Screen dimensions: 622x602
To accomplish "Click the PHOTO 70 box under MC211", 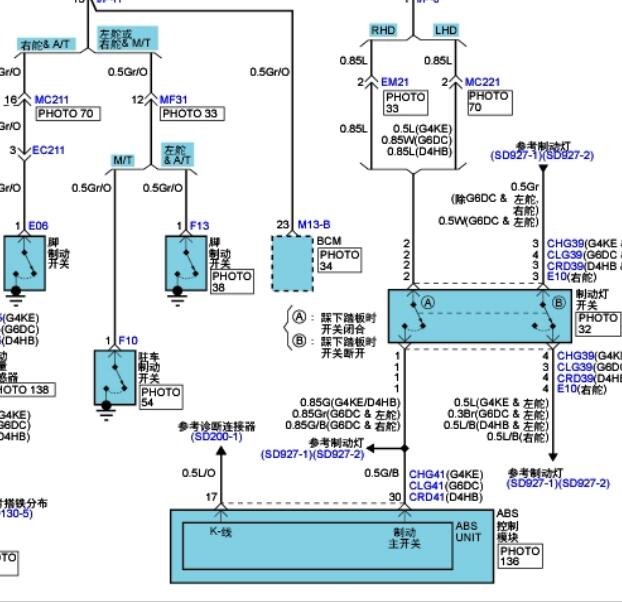I will tap(68, 114).
